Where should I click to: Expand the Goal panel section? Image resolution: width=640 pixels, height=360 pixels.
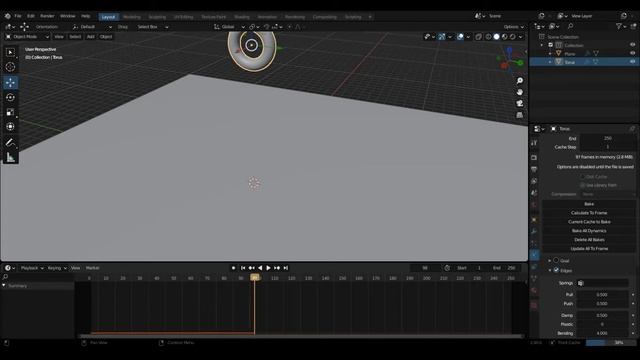pos(549,260)
